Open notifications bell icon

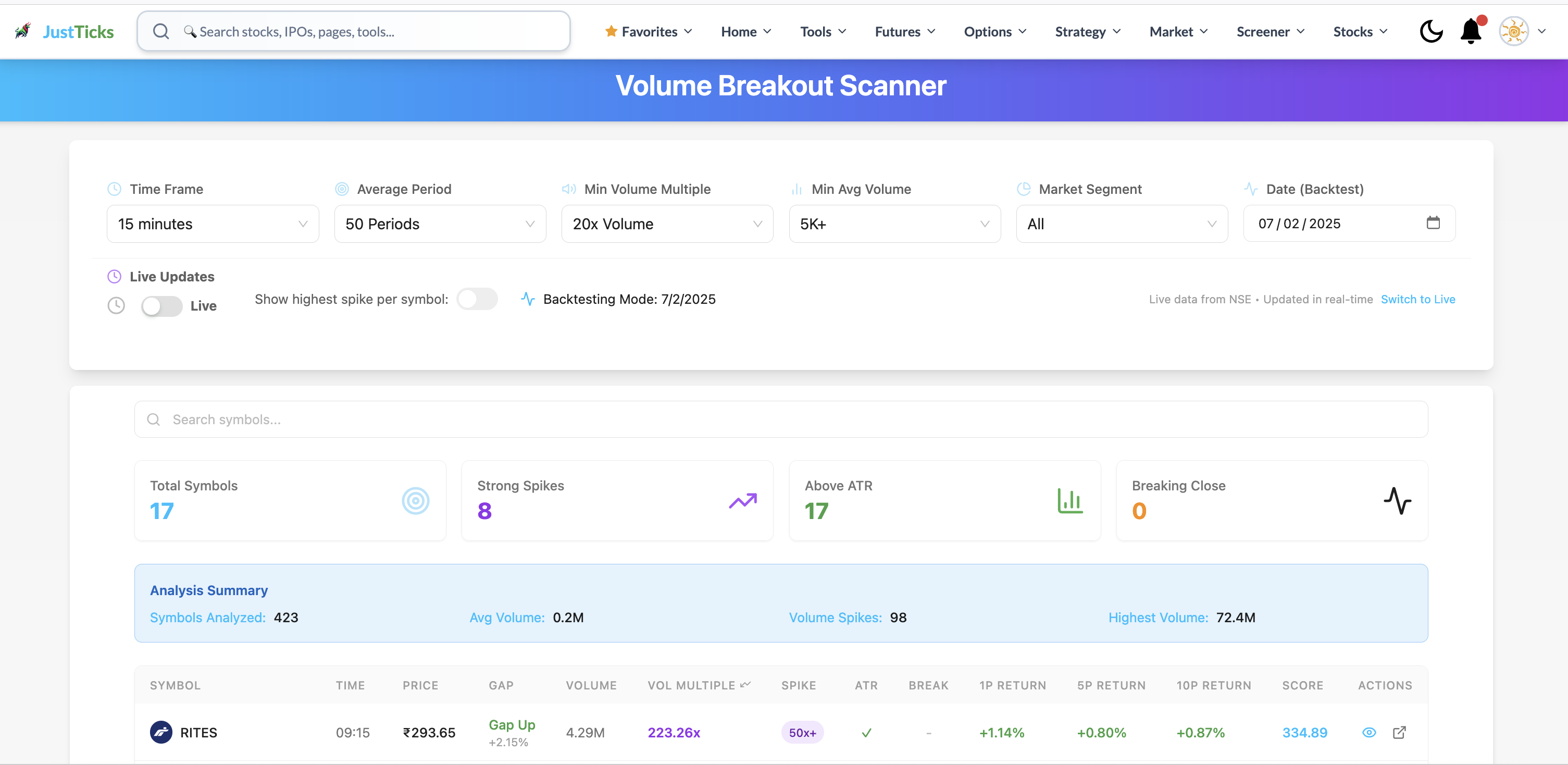tap(1471, 31)
